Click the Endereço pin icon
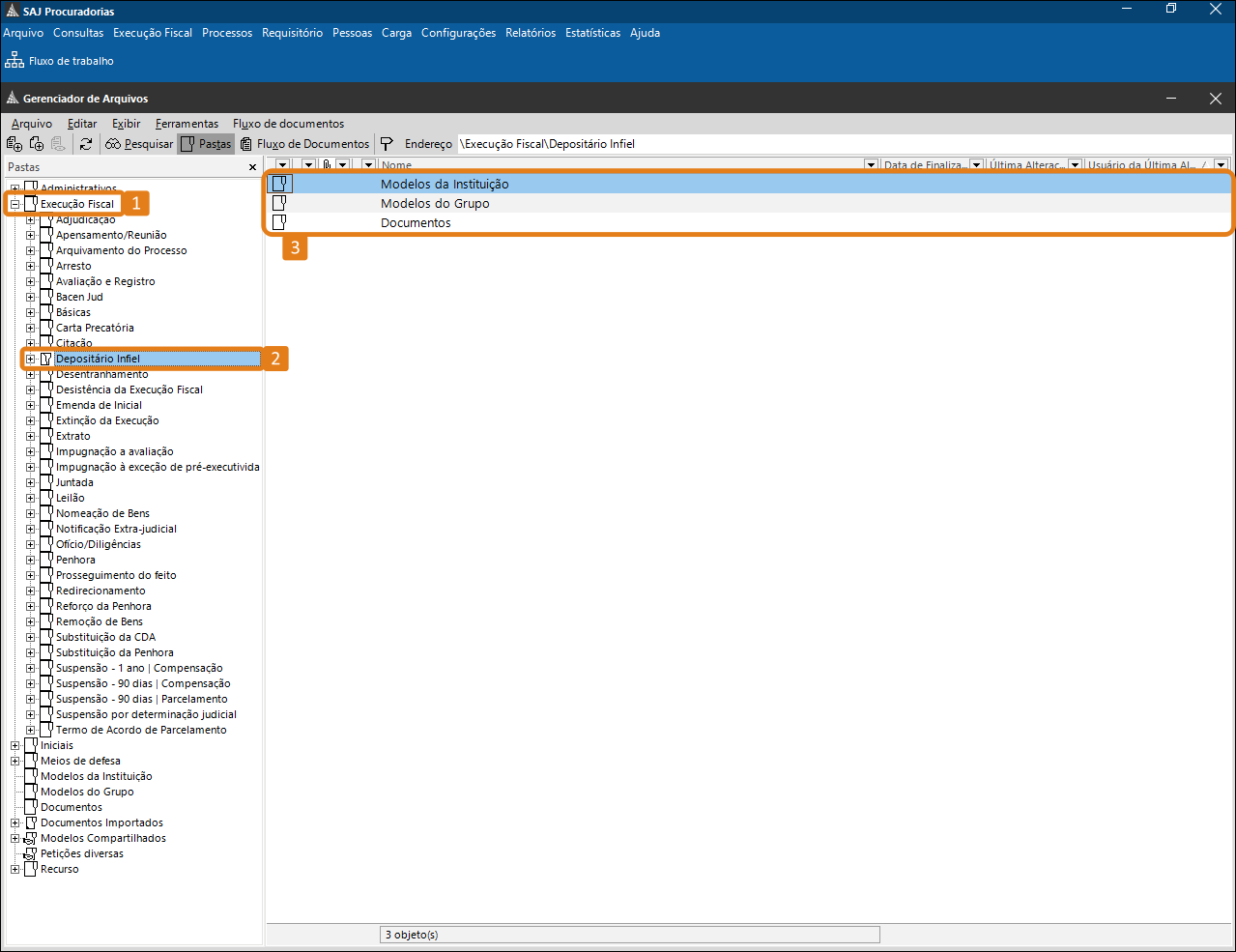The width and height of the screenshot is (1236, 952). pos(387,144)
